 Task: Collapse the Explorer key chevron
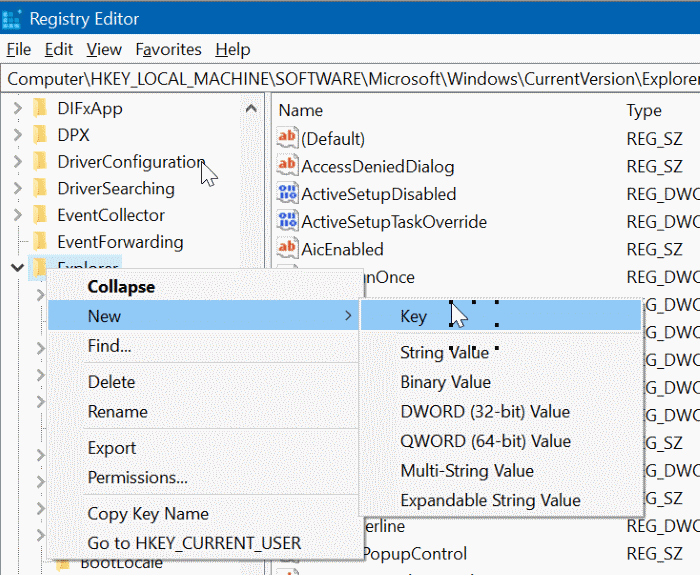click(x=17, y=268)
